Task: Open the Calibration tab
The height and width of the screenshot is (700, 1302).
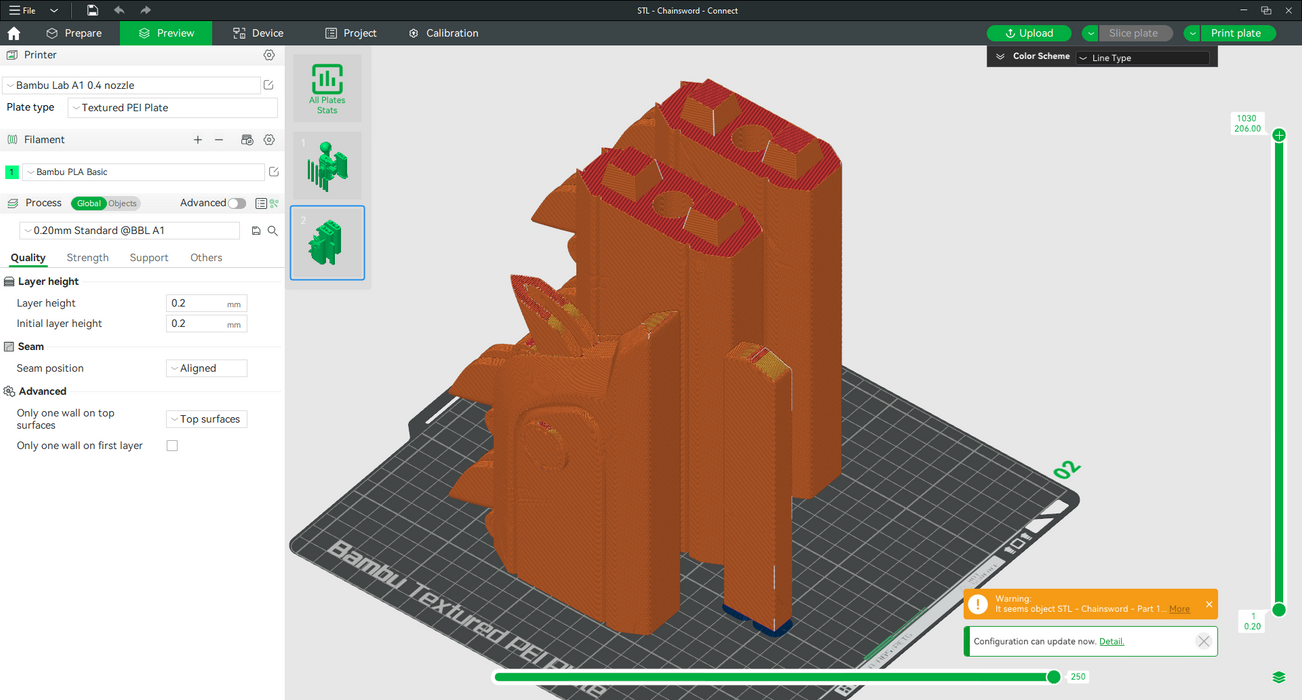Action: (x=443, y=33)
